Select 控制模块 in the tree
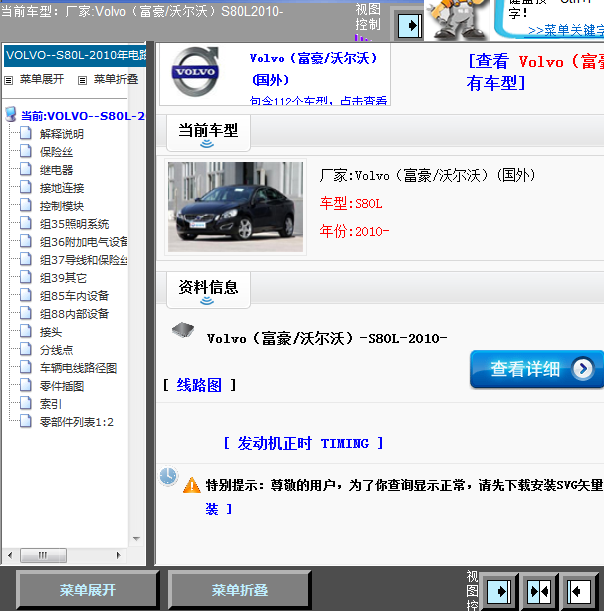This screenshot has height=611, width=604. (62, 206)
